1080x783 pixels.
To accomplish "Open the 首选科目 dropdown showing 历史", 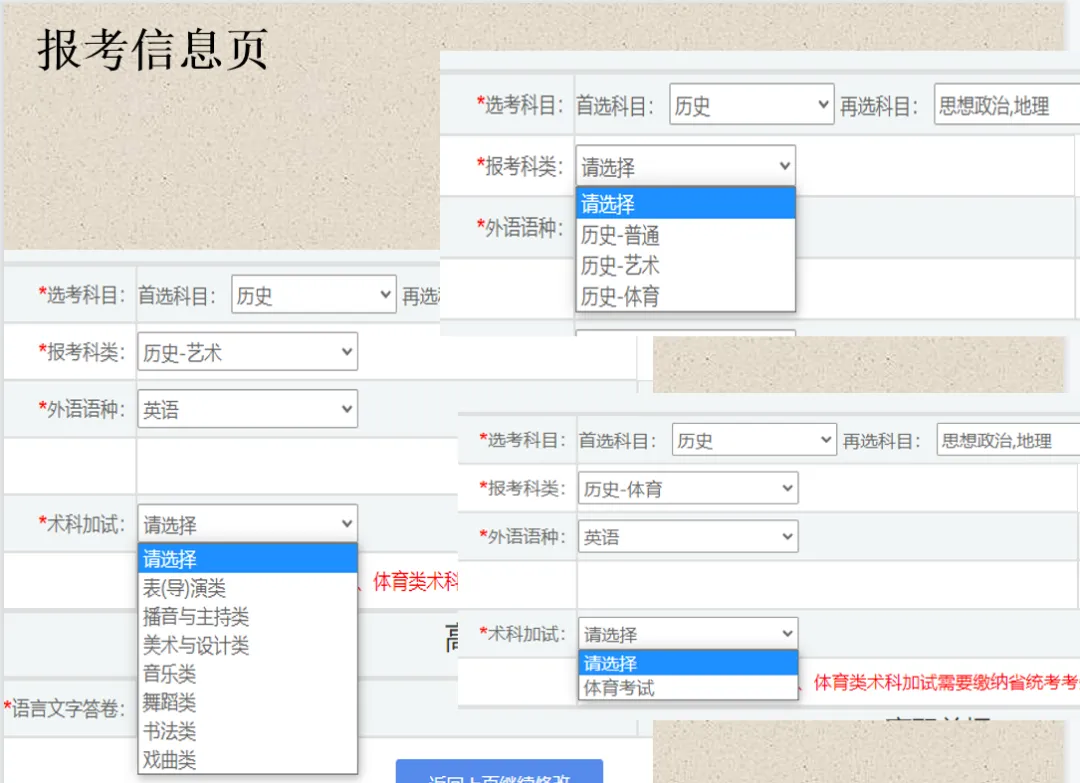I will click(313, 294).
